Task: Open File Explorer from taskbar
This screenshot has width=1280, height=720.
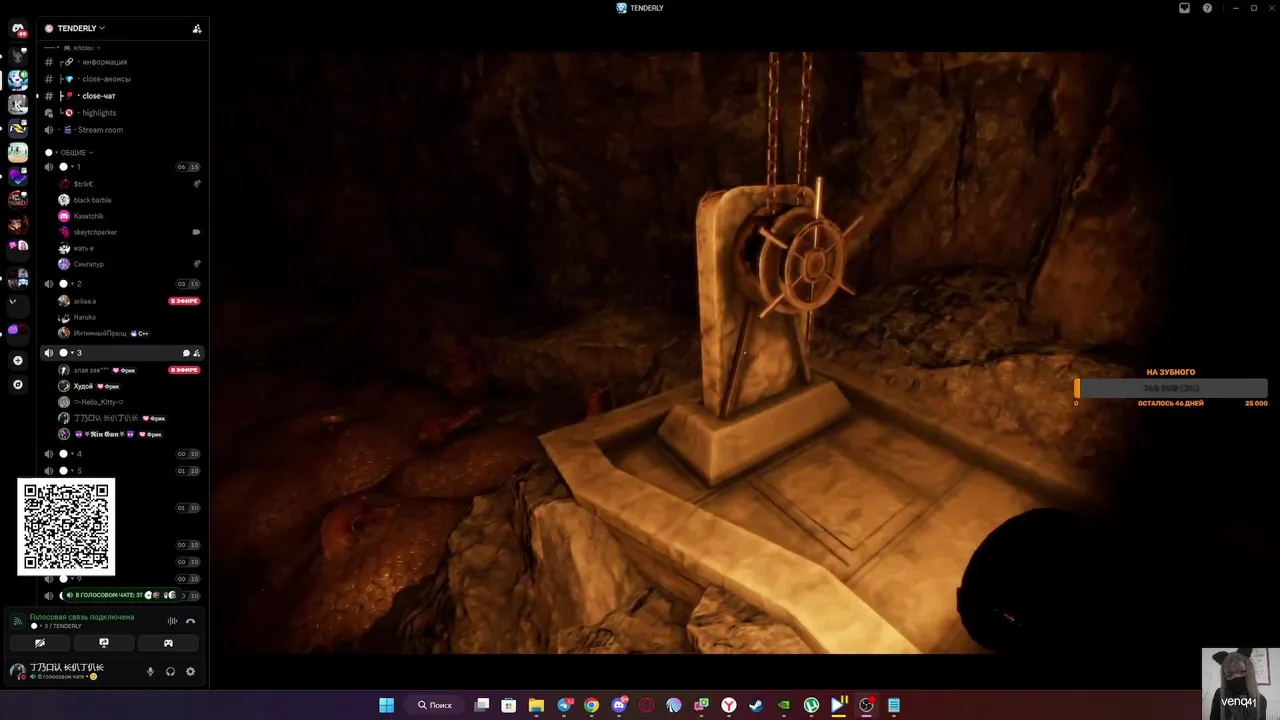Action: point(536,705)
